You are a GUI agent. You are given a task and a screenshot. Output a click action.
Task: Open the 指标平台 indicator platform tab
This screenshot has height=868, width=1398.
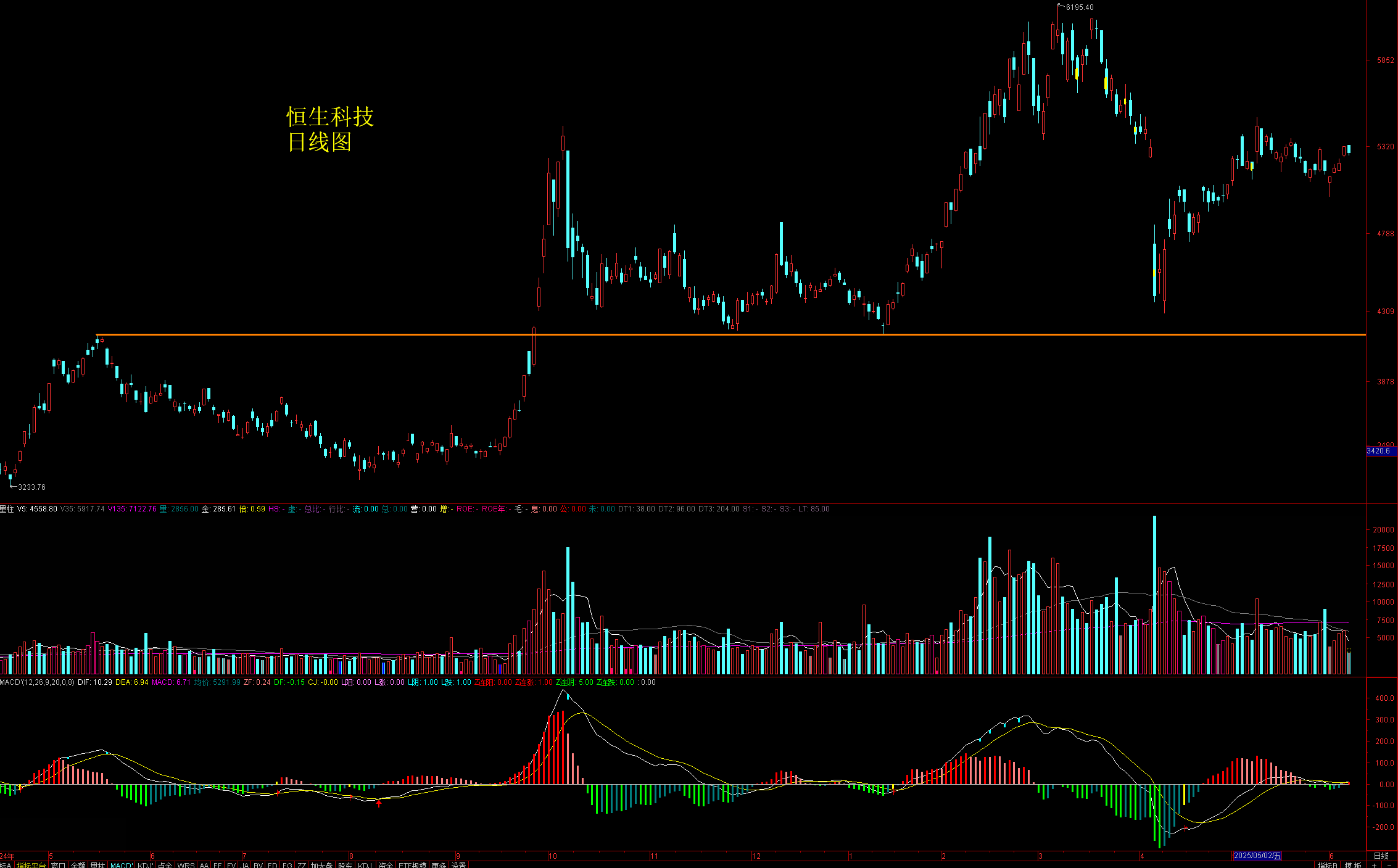click(x=31, y=865)
